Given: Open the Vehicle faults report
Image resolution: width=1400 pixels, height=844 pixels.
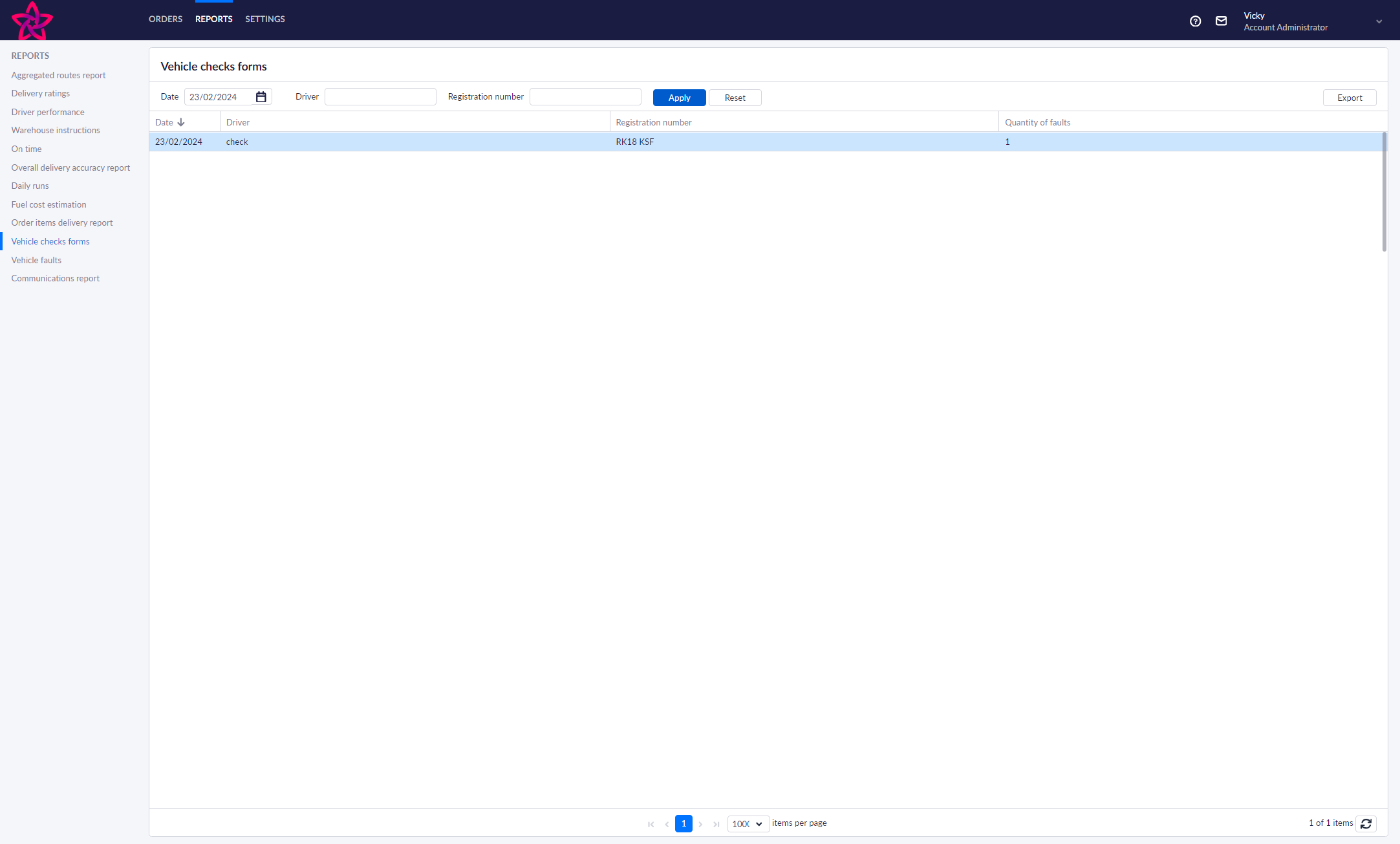Looking at the screenshot, I should pyautogui.click(x=36, y=260).
